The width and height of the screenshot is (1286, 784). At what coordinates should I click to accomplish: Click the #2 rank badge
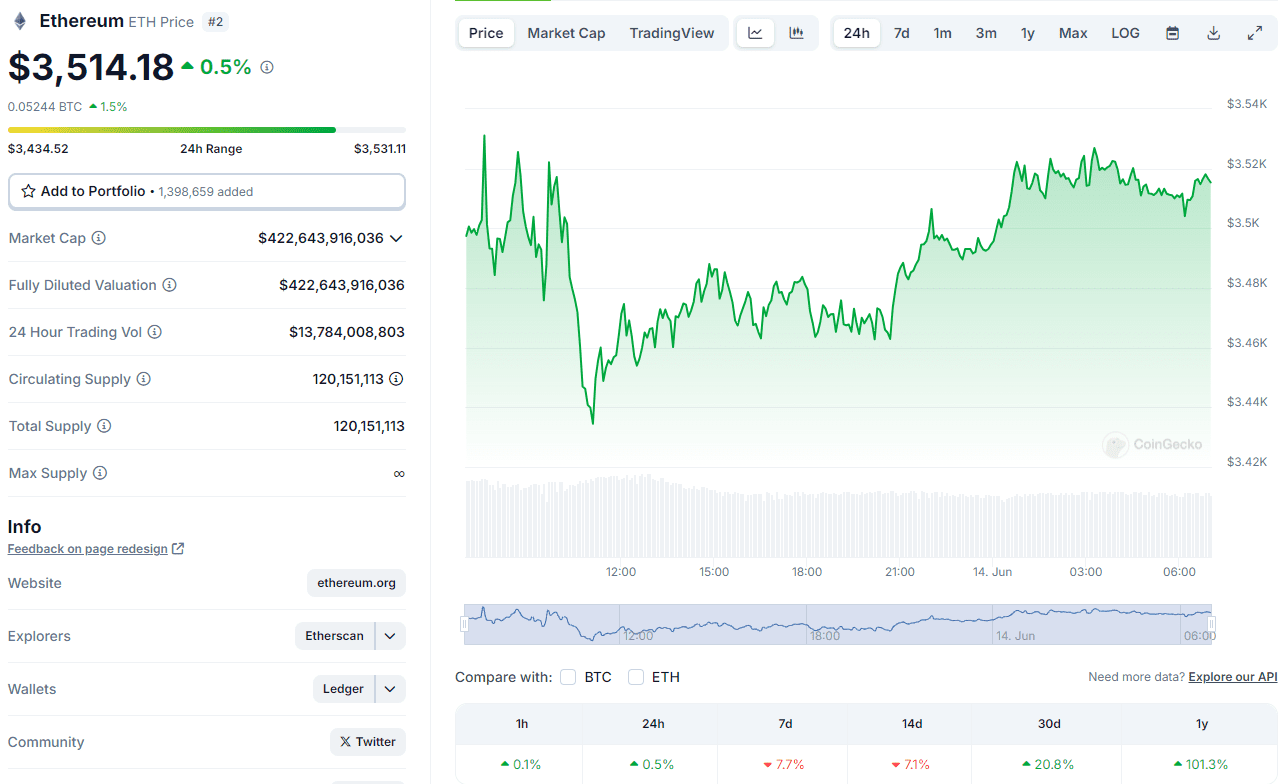pos(215,21)
